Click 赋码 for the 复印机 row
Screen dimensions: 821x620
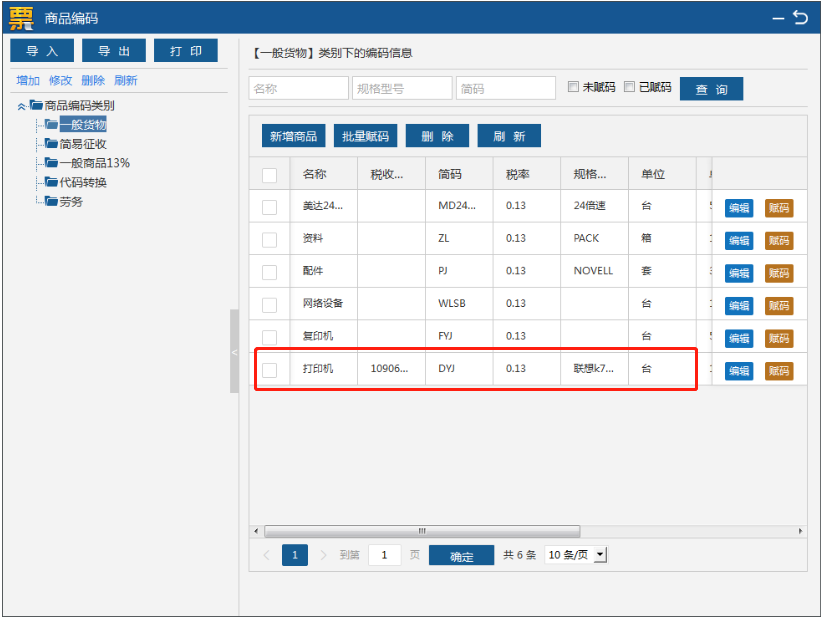point(779,338)
